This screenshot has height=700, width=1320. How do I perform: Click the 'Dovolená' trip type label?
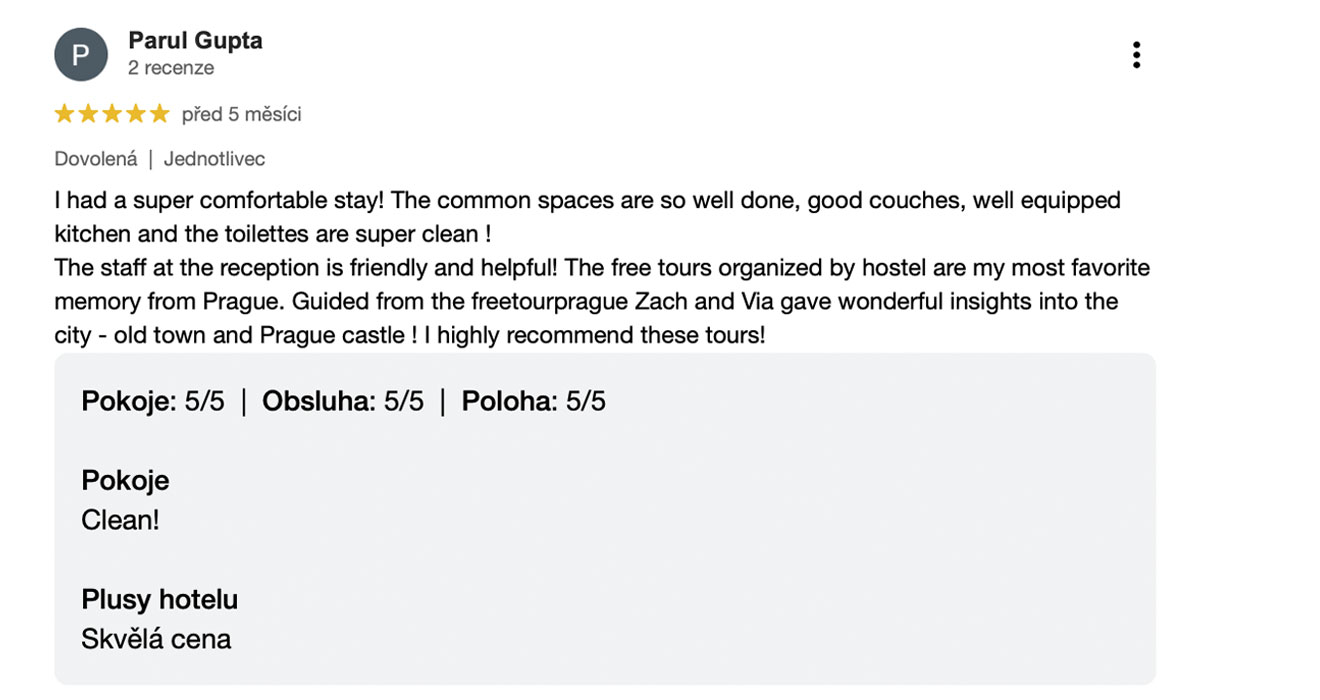pos(96,159)
